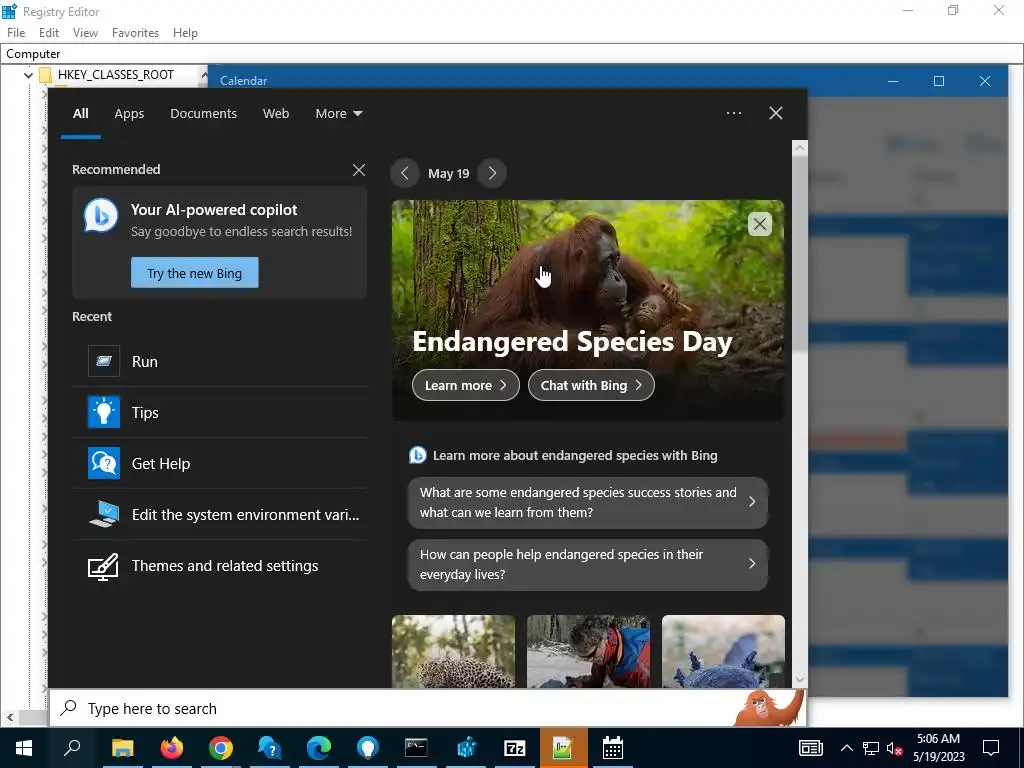
Task: Click the taskbar search magnifier icon
Action: pyautogui.click(x=72, y=748)
